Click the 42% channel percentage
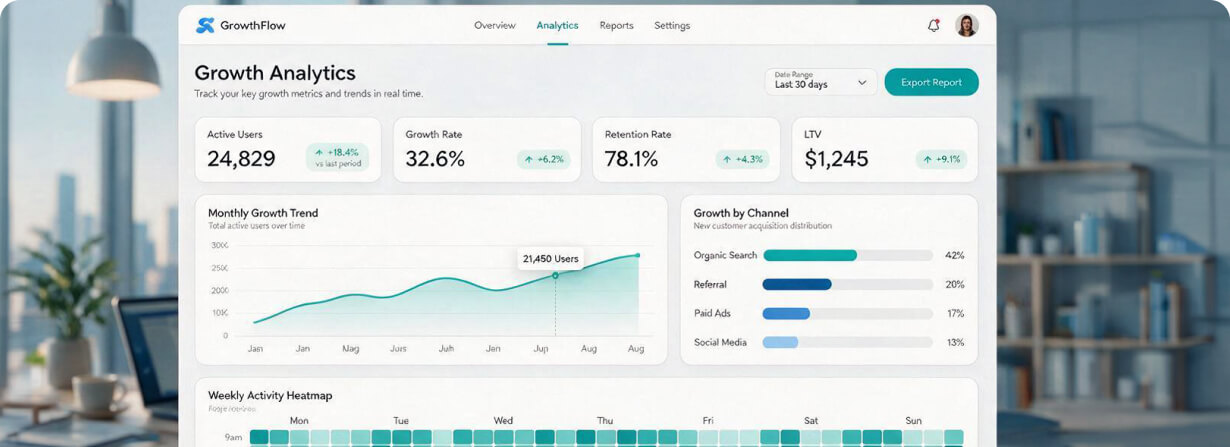Viewport: 1230px width, 447px height. pos(955,255)
